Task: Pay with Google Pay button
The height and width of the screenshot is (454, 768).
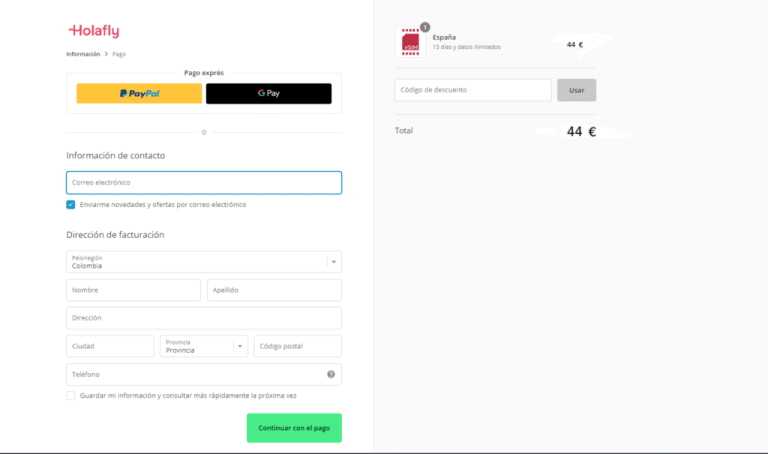Action: pos(268,93)
